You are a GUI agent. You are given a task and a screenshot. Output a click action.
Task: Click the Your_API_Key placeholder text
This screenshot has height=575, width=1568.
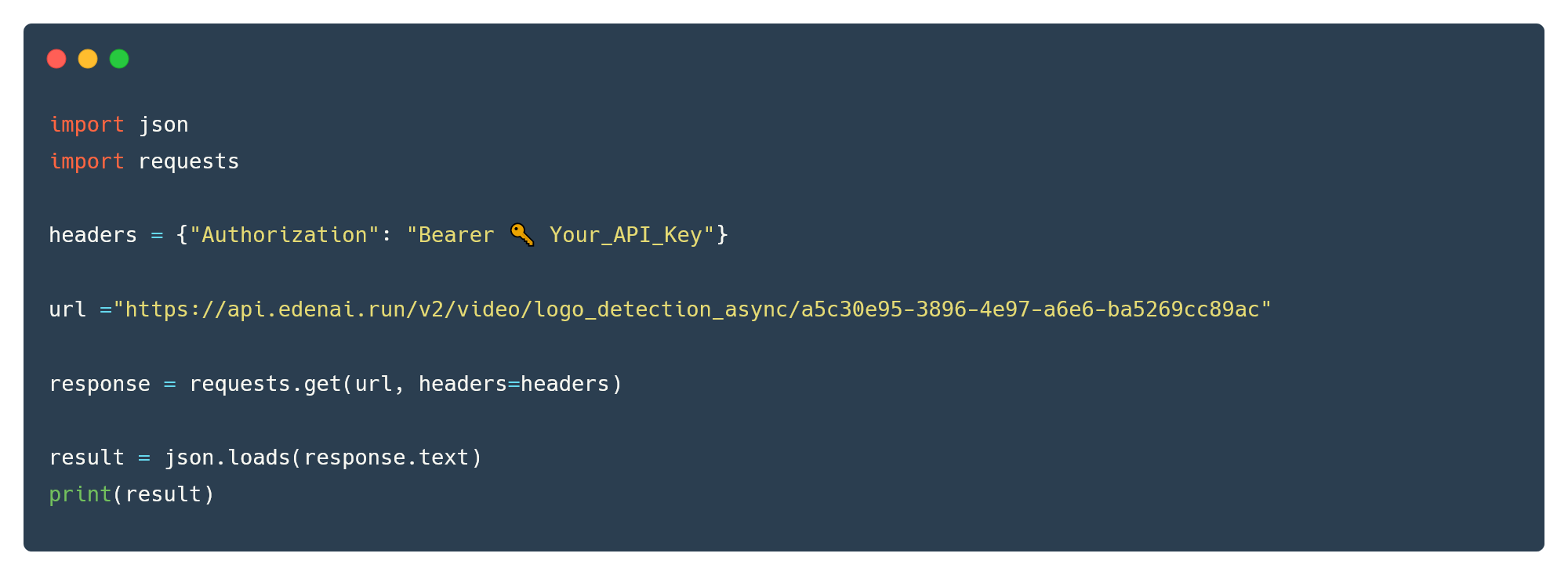coord(626,235)
